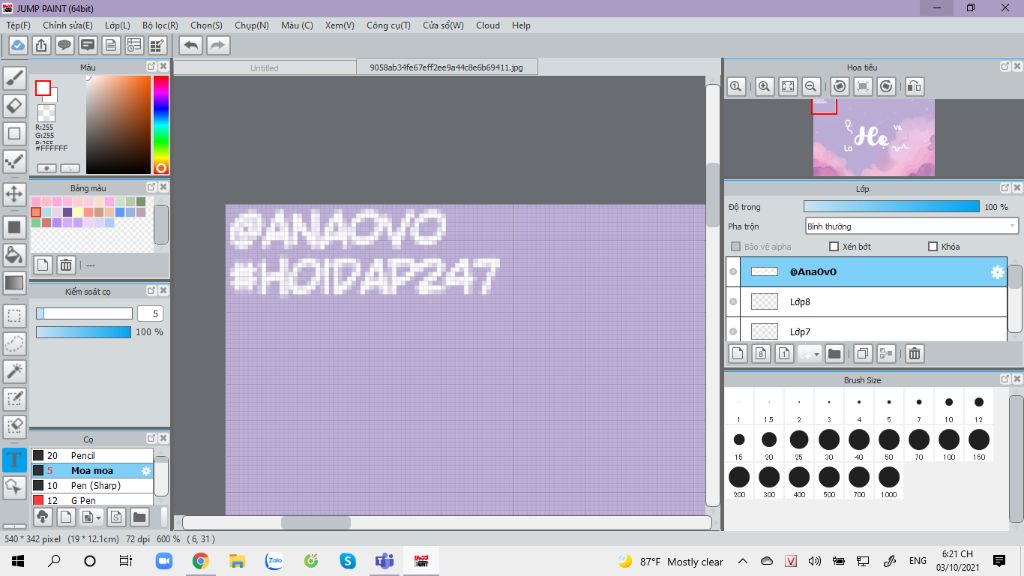Select the Lớp8 layer row
This screenshot has width=1024, height=576.
(x=866, y=302)
